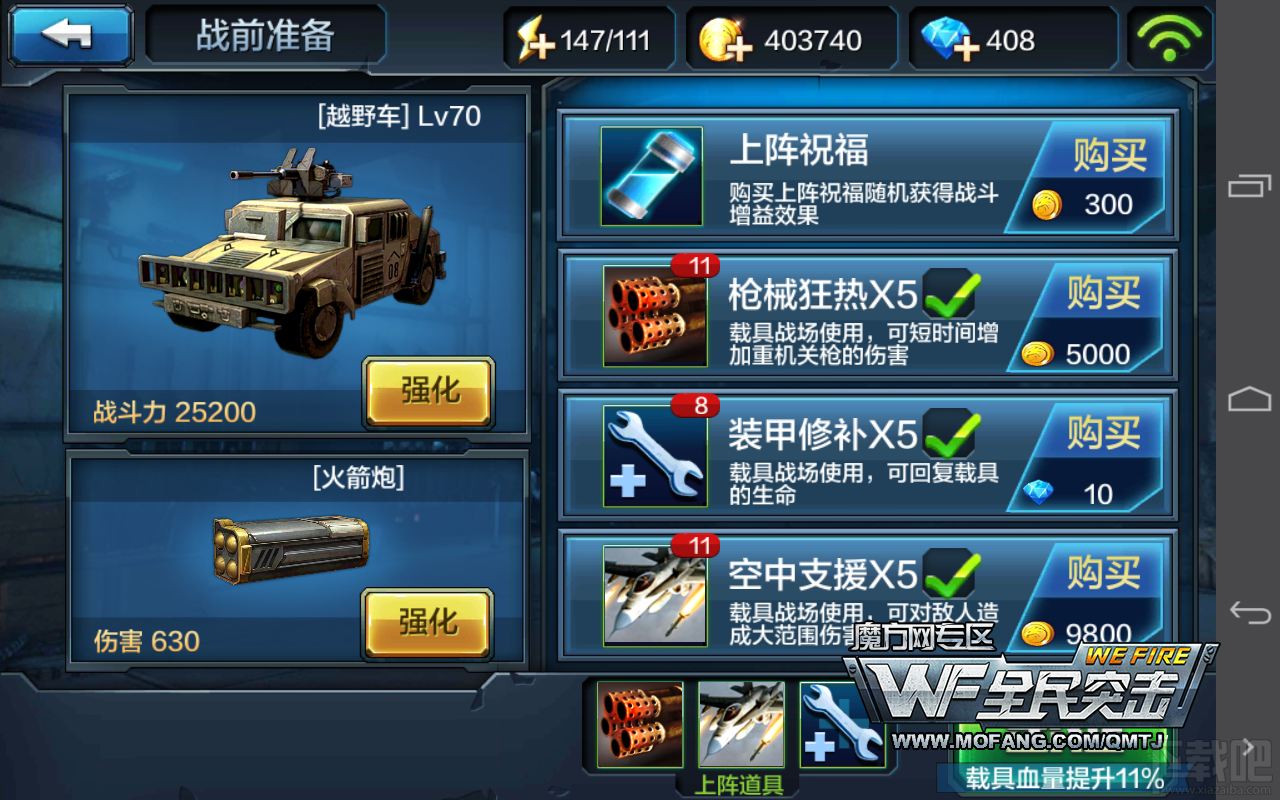Add diamonds via the blue gem plus icon
1280x800 pixels.
[x=949, y=41]
